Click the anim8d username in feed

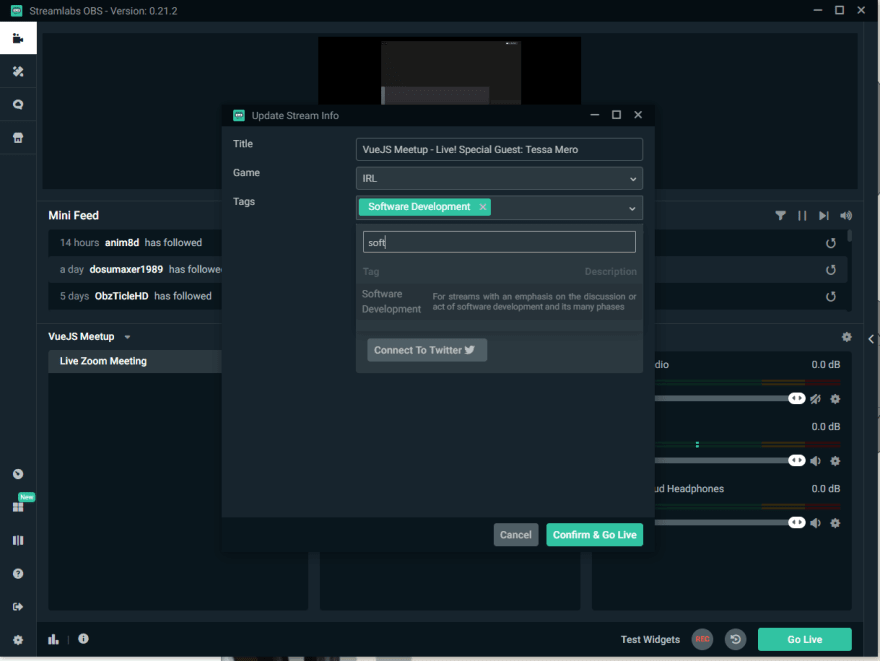click(122, 242)
